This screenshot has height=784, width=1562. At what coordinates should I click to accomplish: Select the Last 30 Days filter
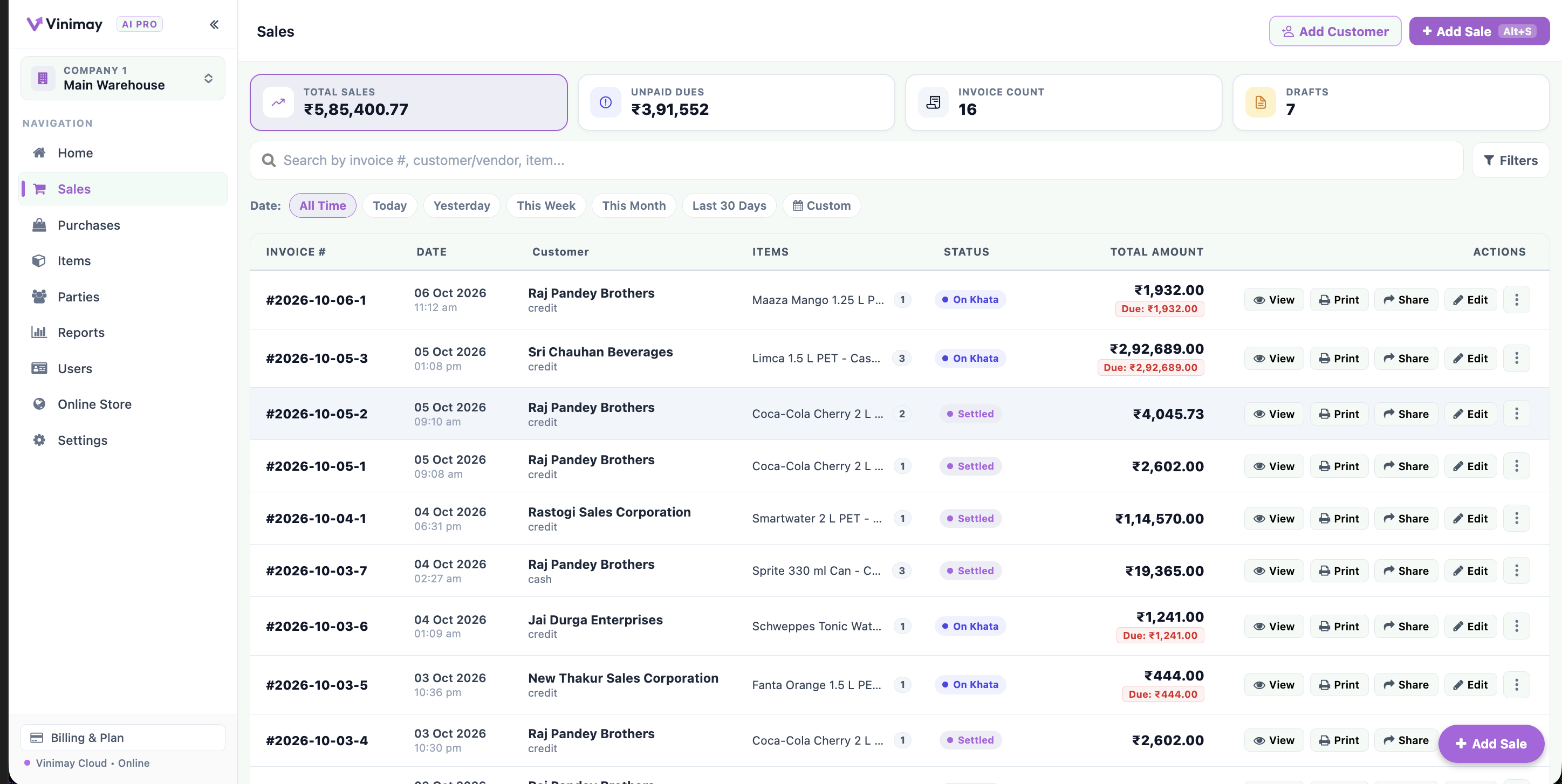729,205
